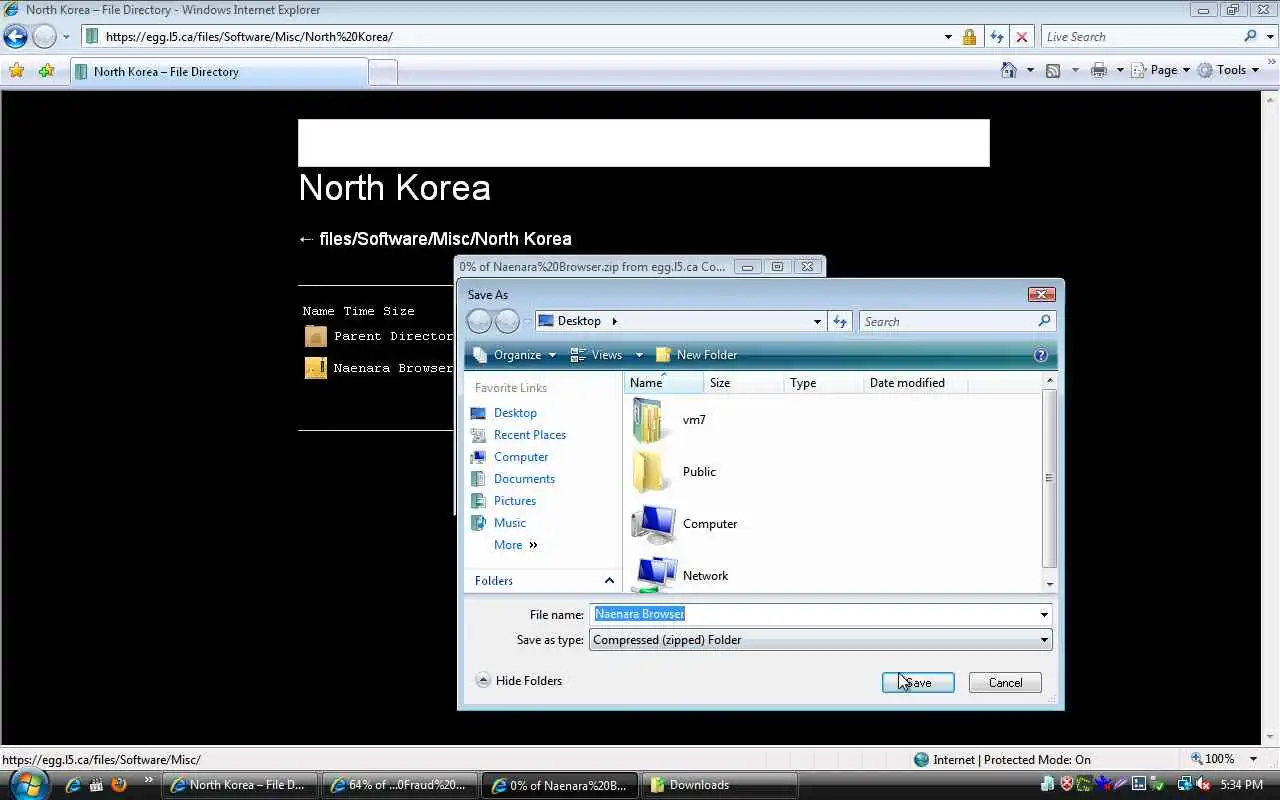Click the Home icon in IE toolbar

click(1009, 70)
